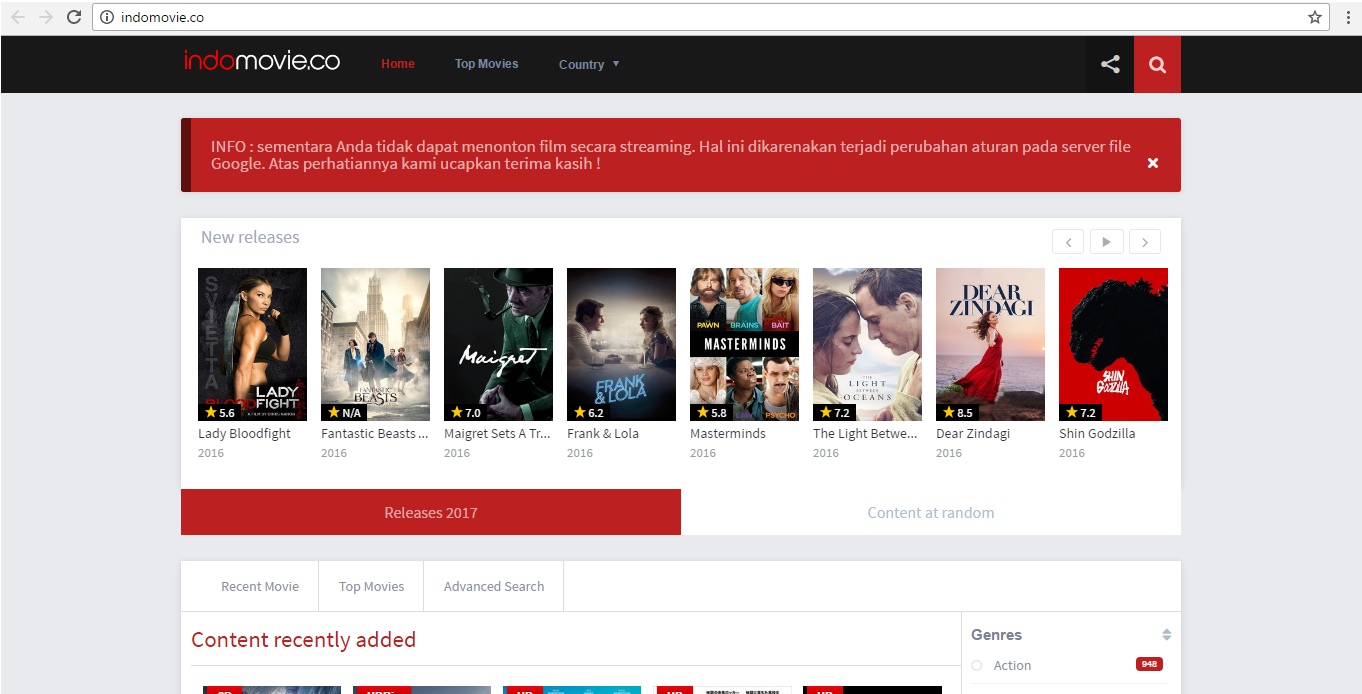
Task: Click the site info icon in address bar
Action: pyautogui.click(x=107, y=17)
